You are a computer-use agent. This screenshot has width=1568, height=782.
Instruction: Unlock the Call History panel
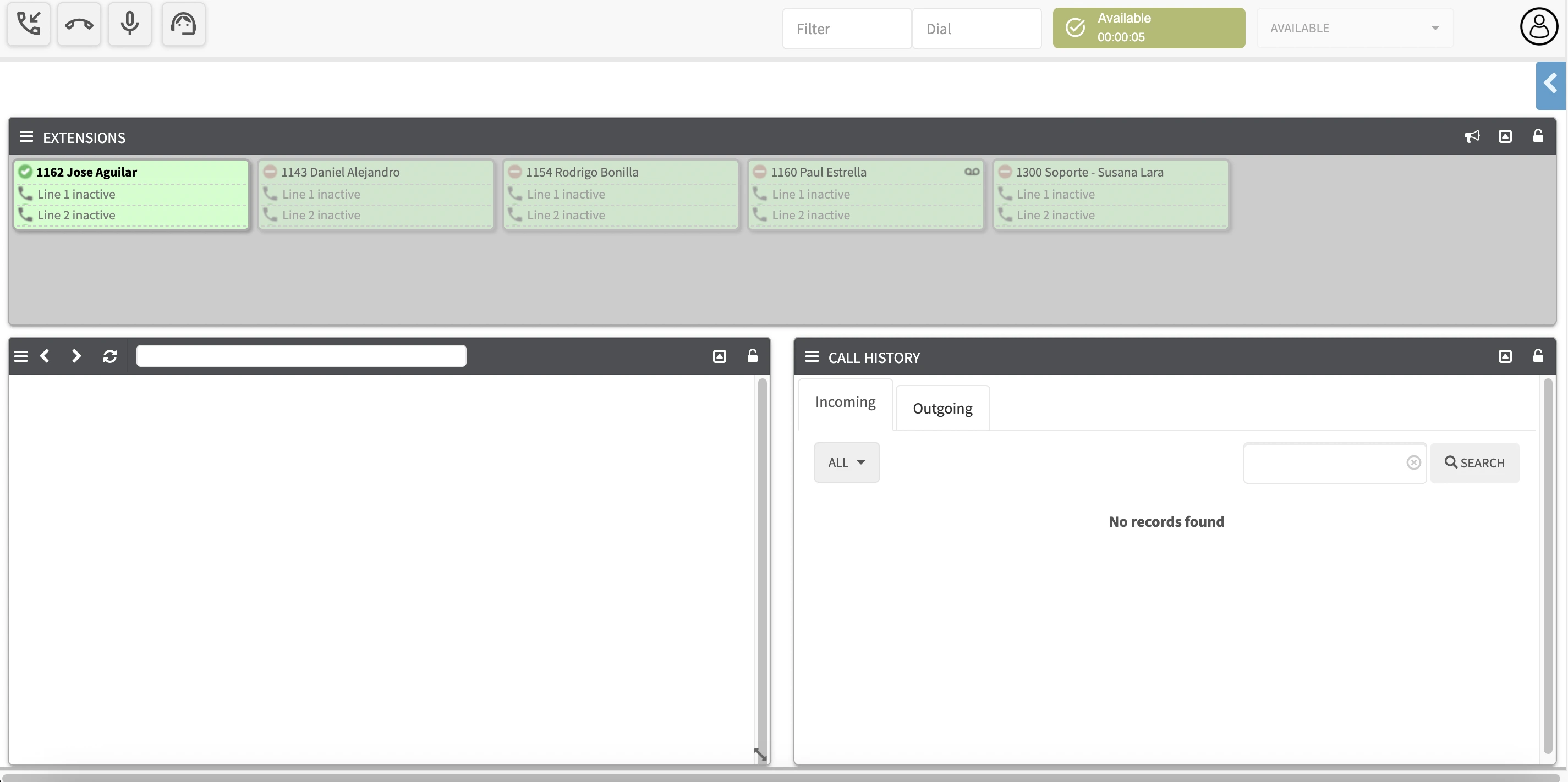(1538, 356)
